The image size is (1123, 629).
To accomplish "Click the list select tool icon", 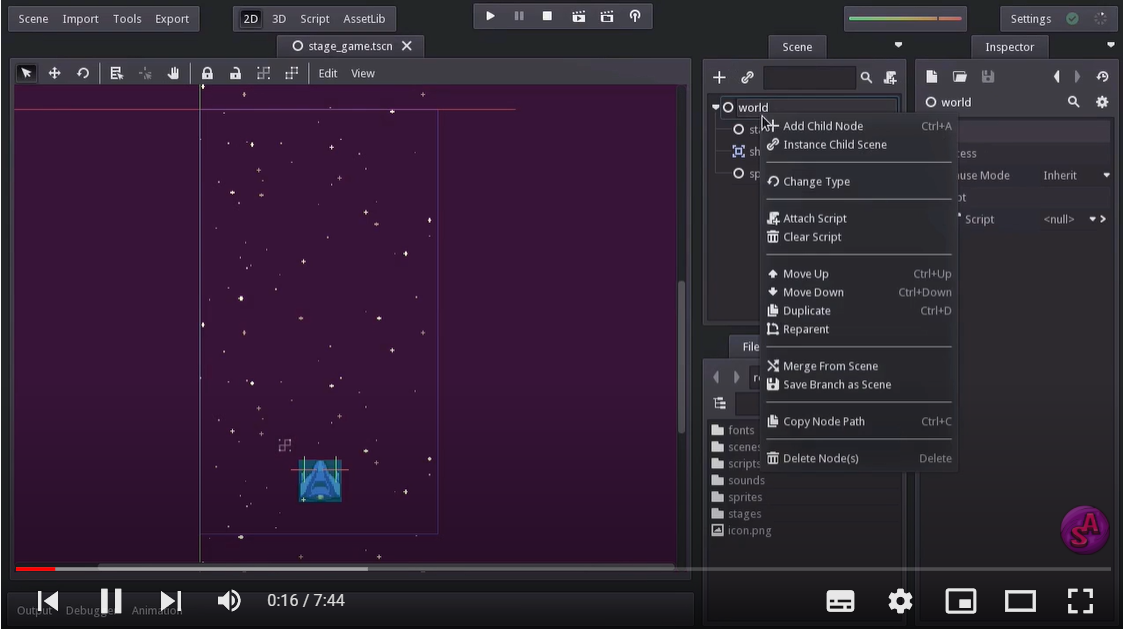I will click(x=116, y=73).
